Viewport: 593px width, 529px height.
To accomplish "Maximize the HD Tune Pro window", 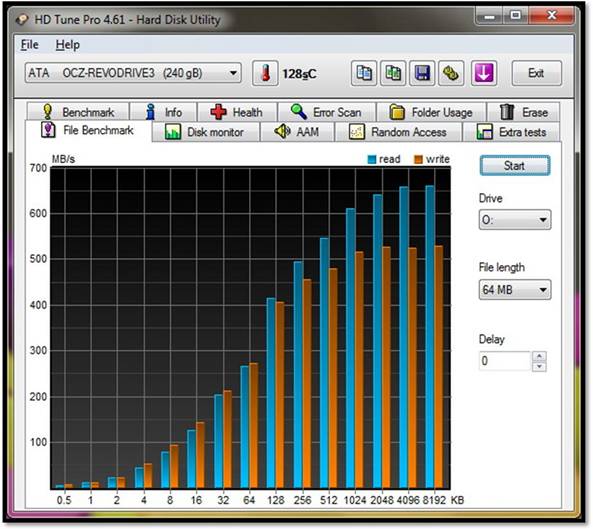I will (x=515, y=16).
